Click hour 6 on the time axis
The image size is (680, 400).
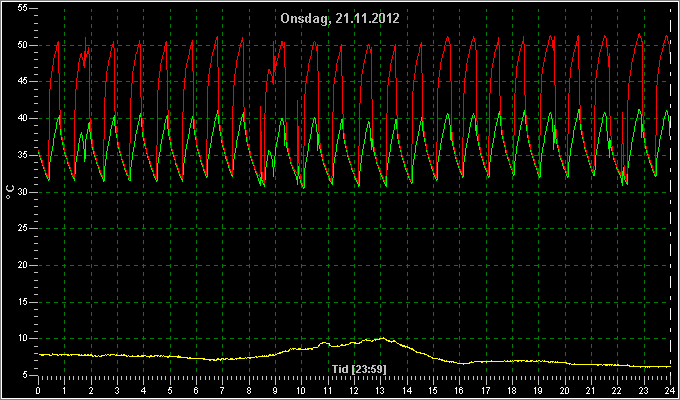(196, 390)
